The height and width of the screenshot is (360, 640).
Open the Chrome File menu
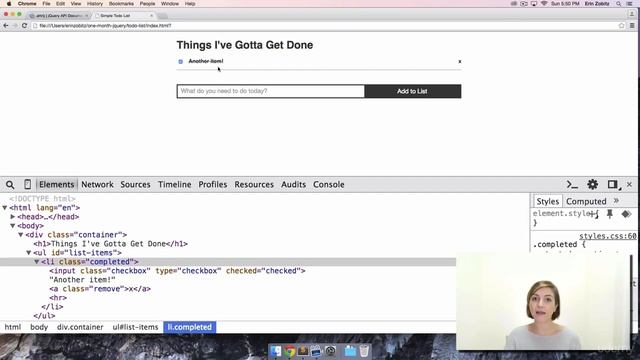[x=47, y=4]
